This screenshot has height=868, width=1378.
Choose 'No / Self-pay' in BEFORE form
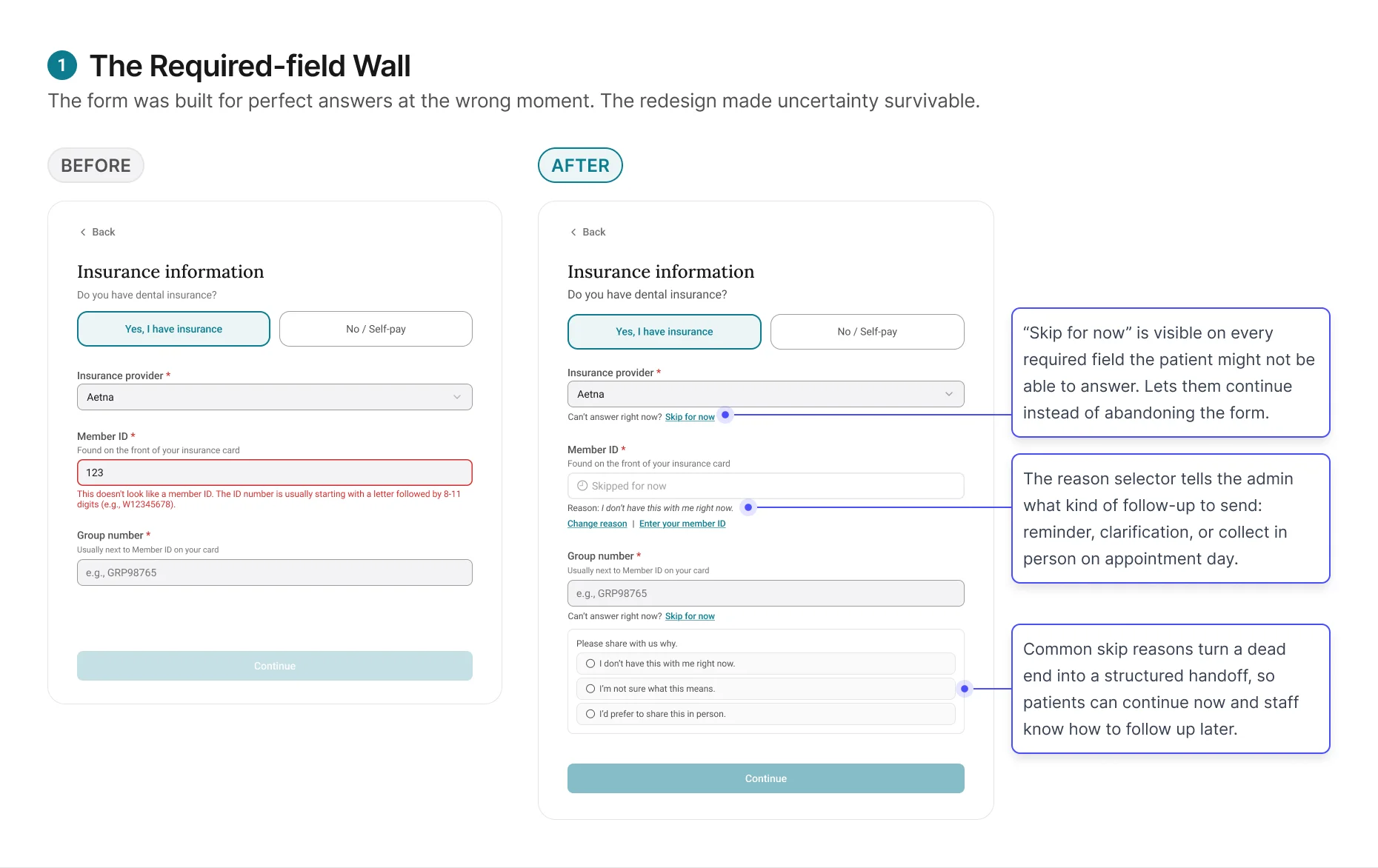tap(376, 329)
